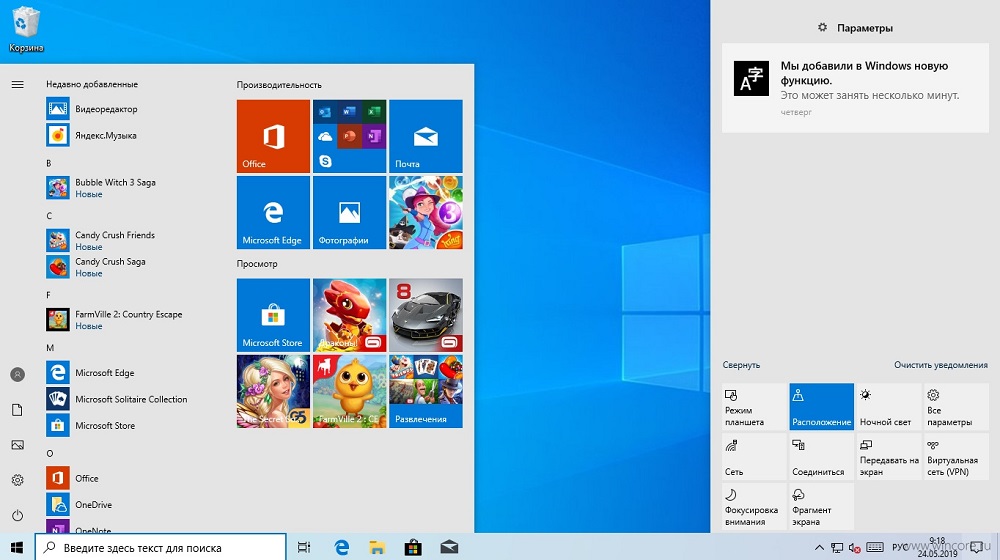Open Settings gear in Start sidebar
The height and width of the screenshot is (560, 1000).
[x=17, y=480]
